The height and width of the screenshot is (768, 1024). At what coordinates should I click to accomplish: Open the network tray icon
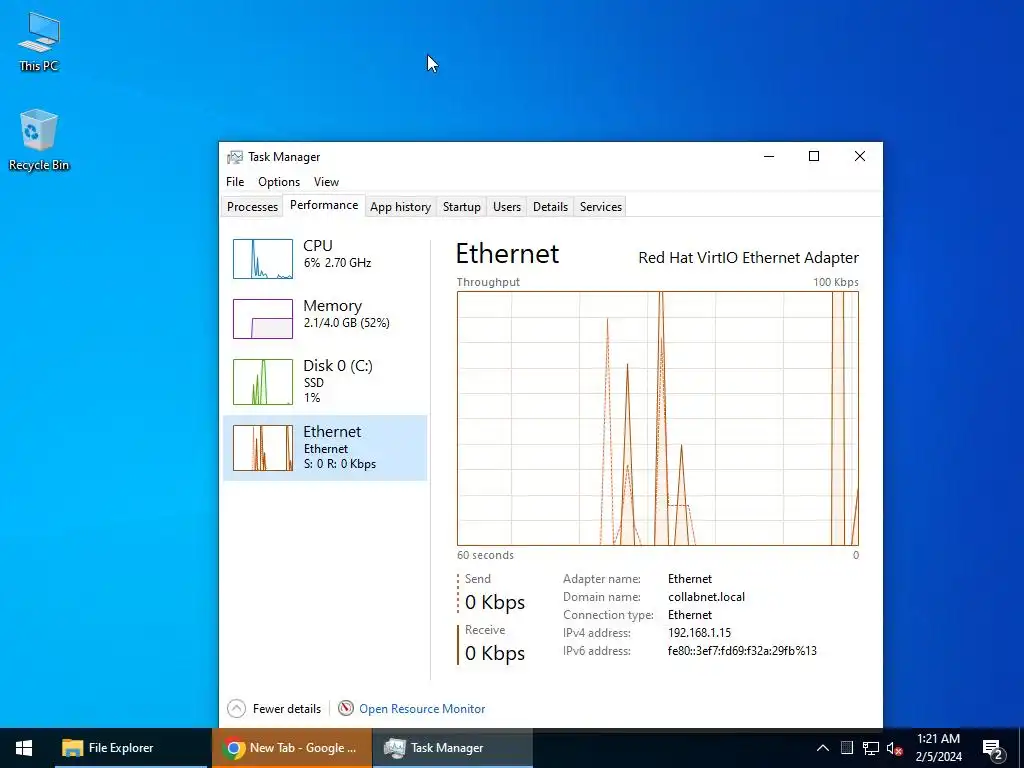point(871,748)
